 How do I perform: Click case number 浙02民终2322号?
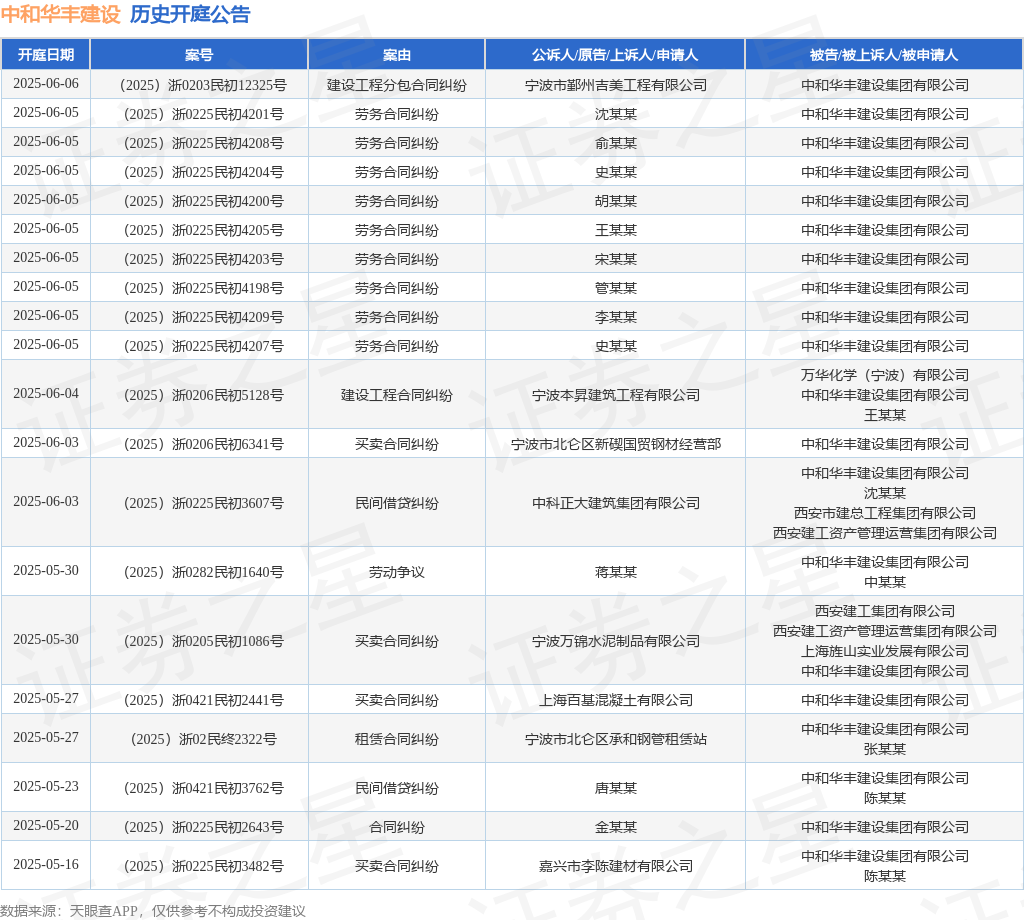point(203,739)
